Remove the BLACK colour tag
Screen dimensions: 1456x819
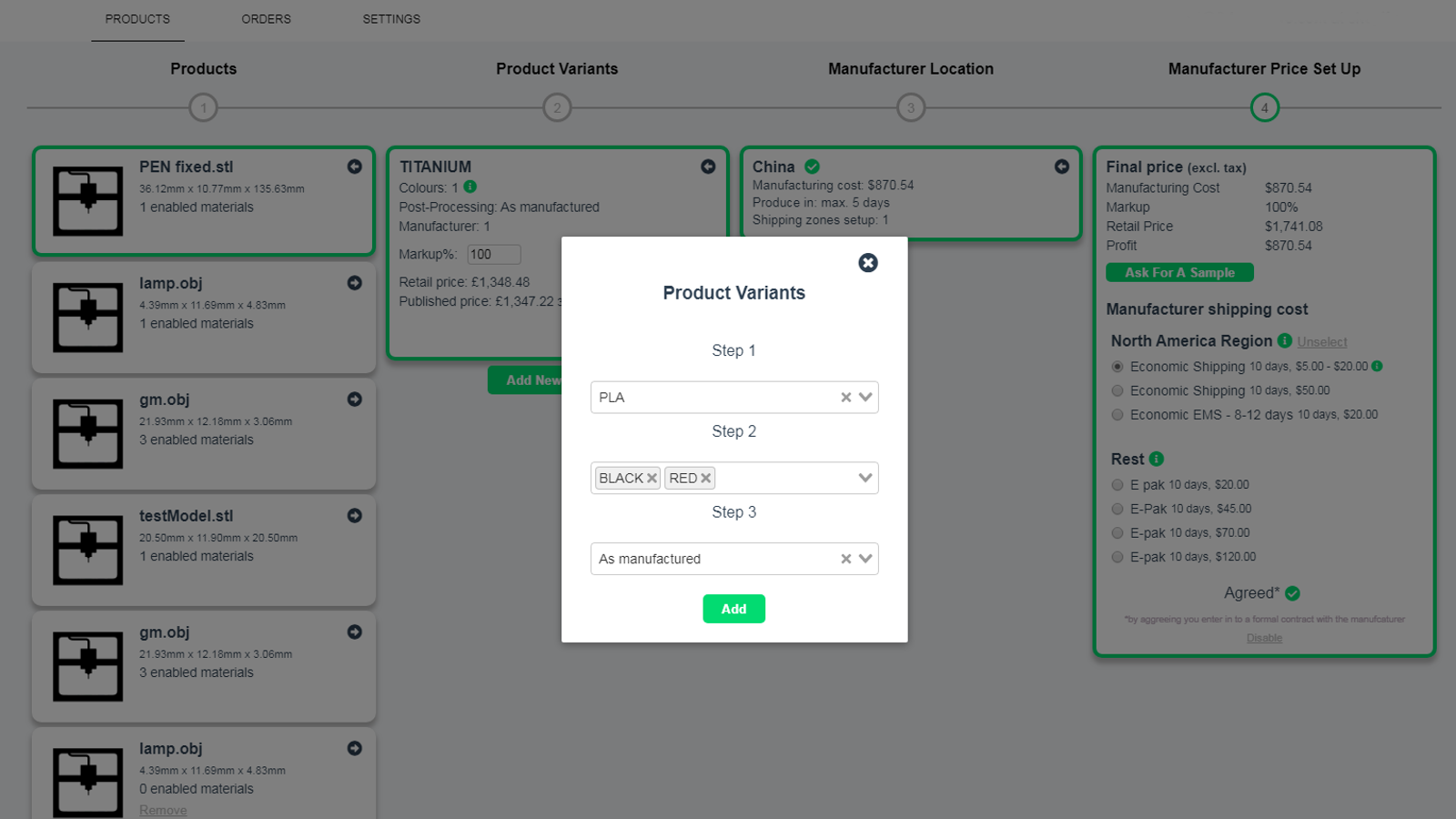(x=652, y=479)
